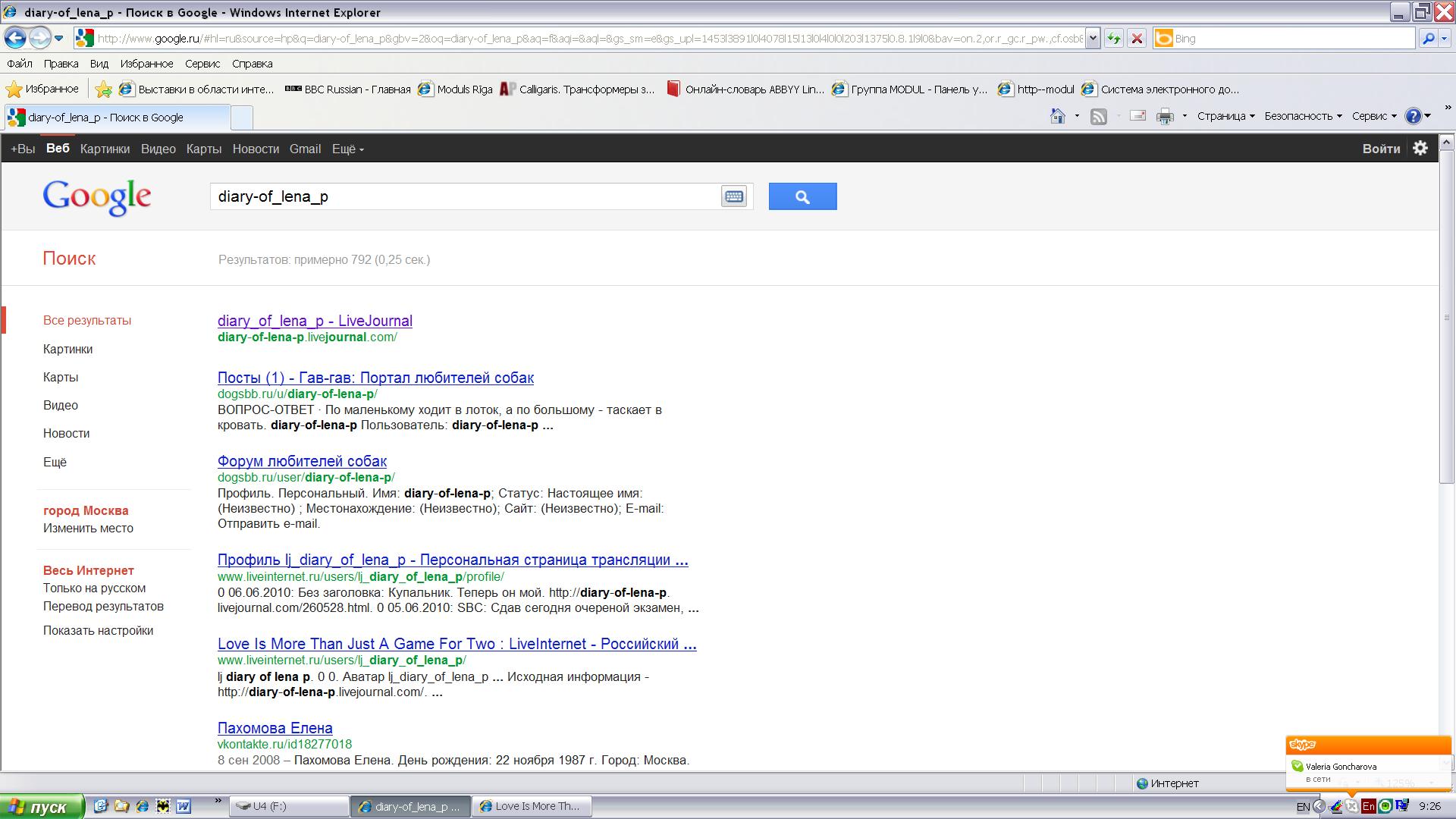Switch to Картинки in Google top bar
Image resolution: width=1456 pixels, height=819 pixels.
pos(105,149)
